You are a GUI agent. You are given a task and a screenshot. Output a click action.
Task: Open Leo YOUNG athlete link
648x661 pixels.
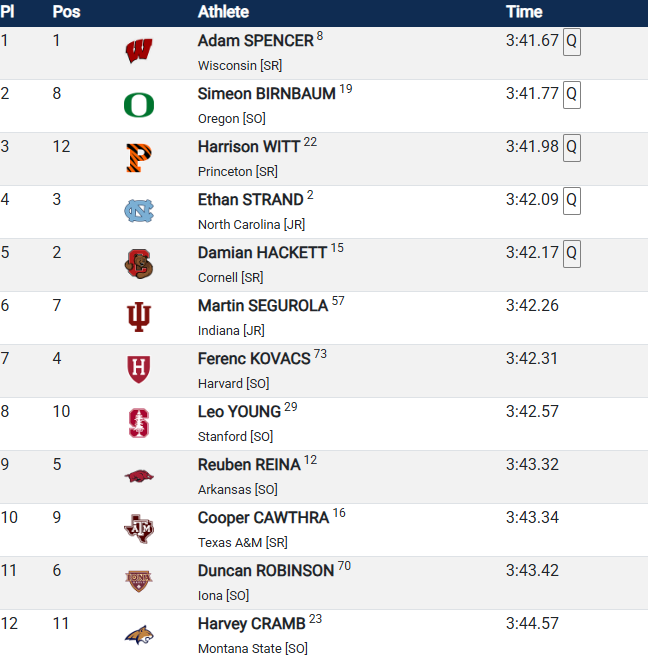point(239,412)
